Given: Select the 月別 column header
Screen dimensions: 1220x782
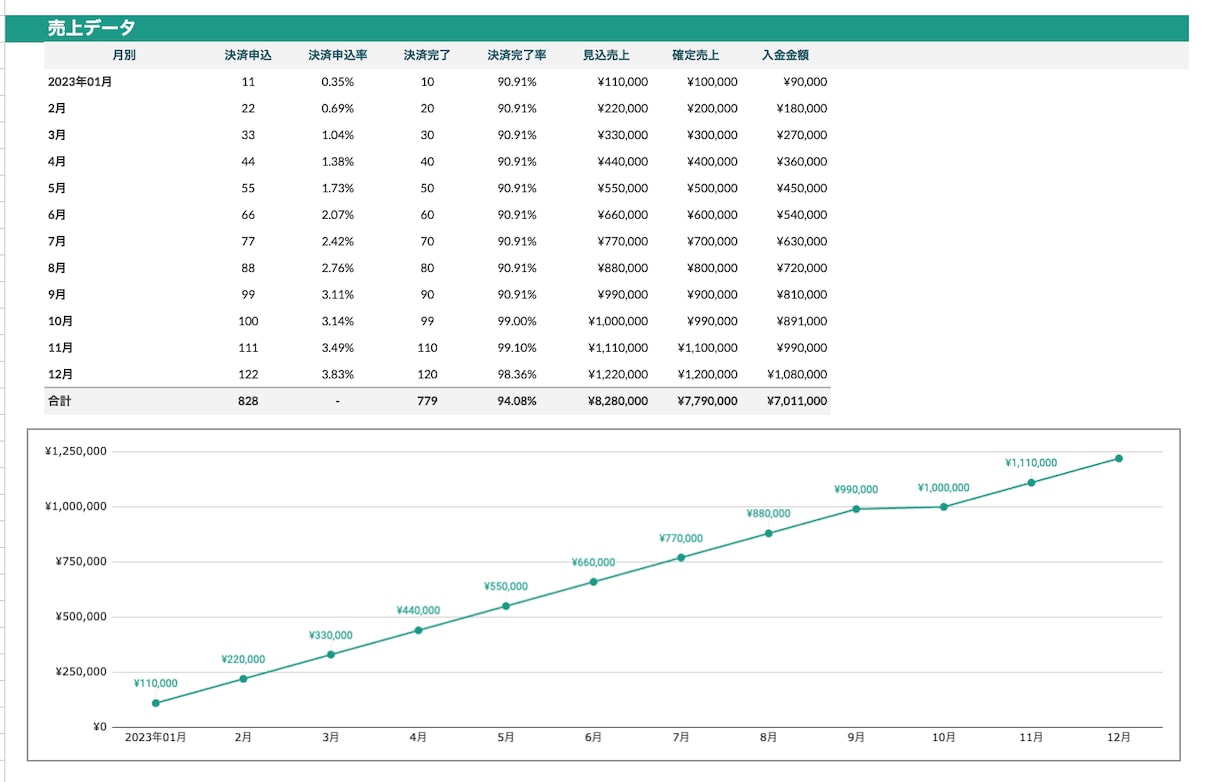Looking at the screenshot, I should [x=124, y=55].
